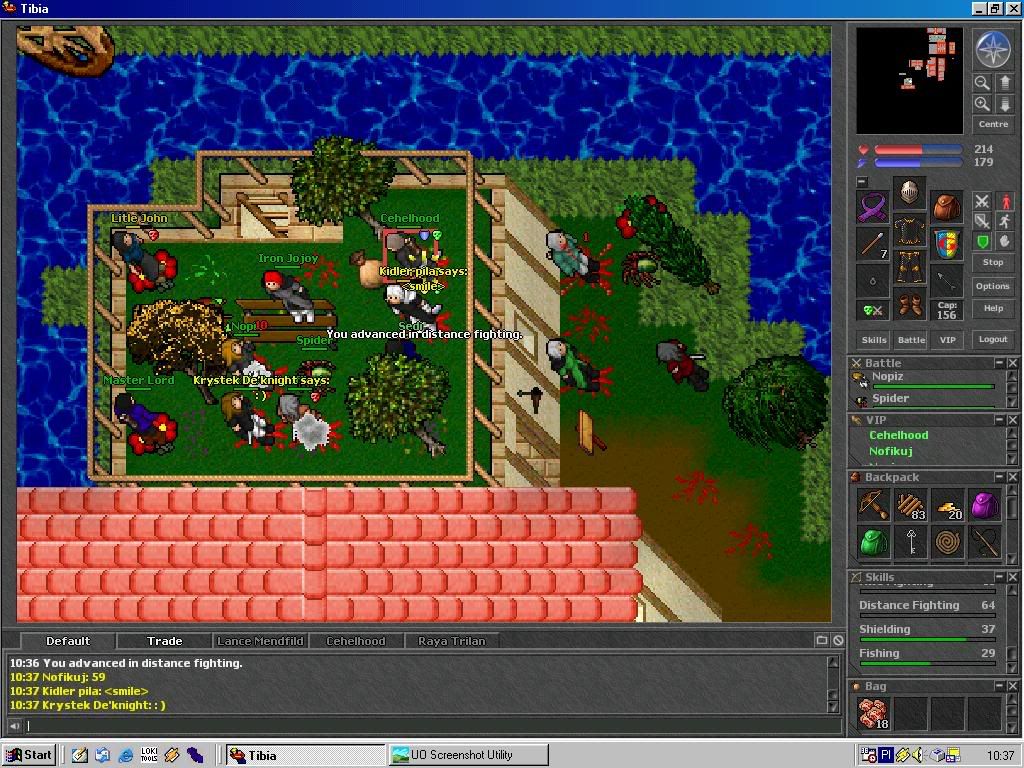Screen dimensions: 1024x768
Task: Select Nopiz in the Battle list
Action: (927, 379)
